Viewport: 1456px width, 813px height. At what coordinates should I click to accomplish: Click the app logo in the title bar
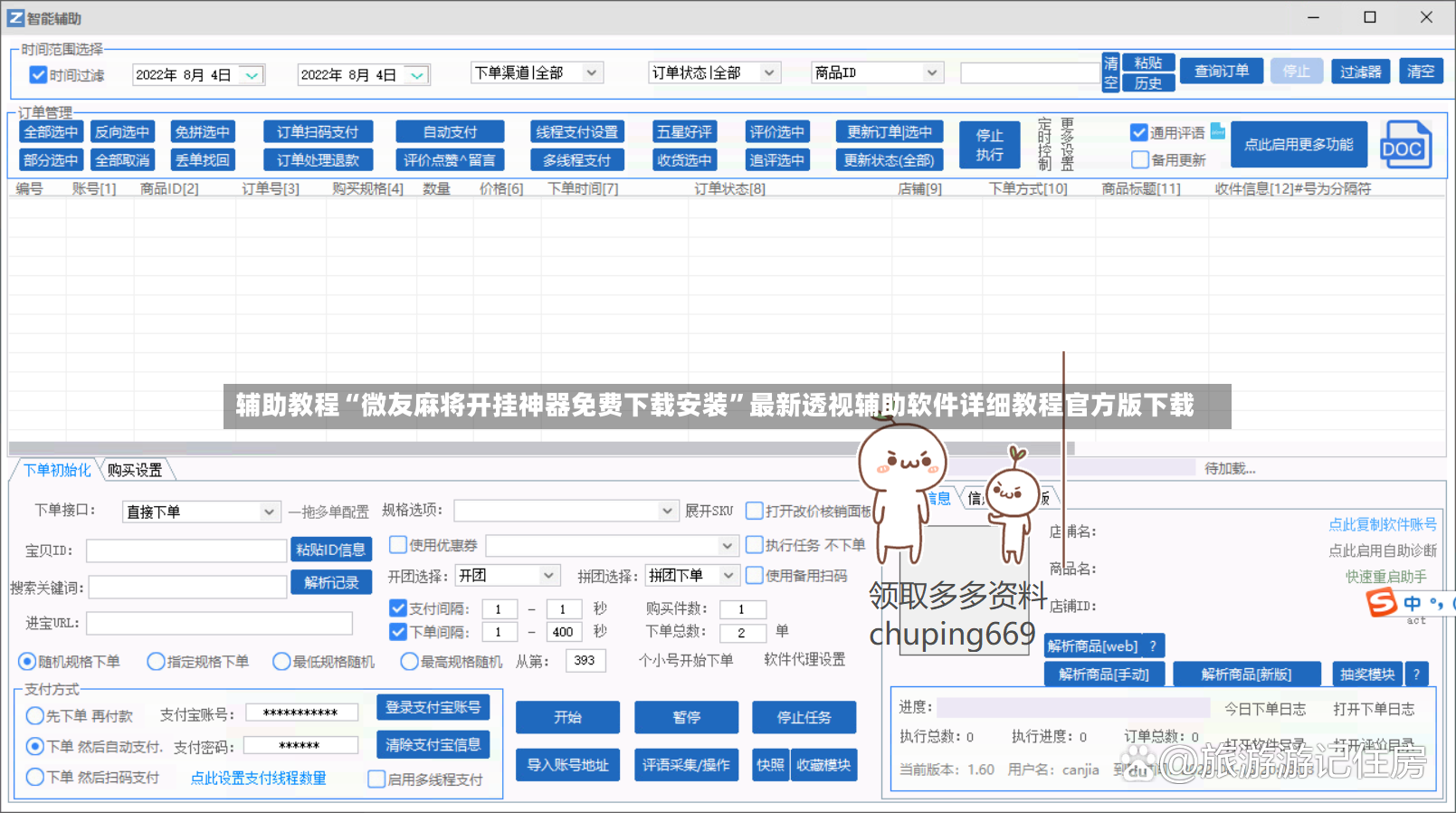15,17
